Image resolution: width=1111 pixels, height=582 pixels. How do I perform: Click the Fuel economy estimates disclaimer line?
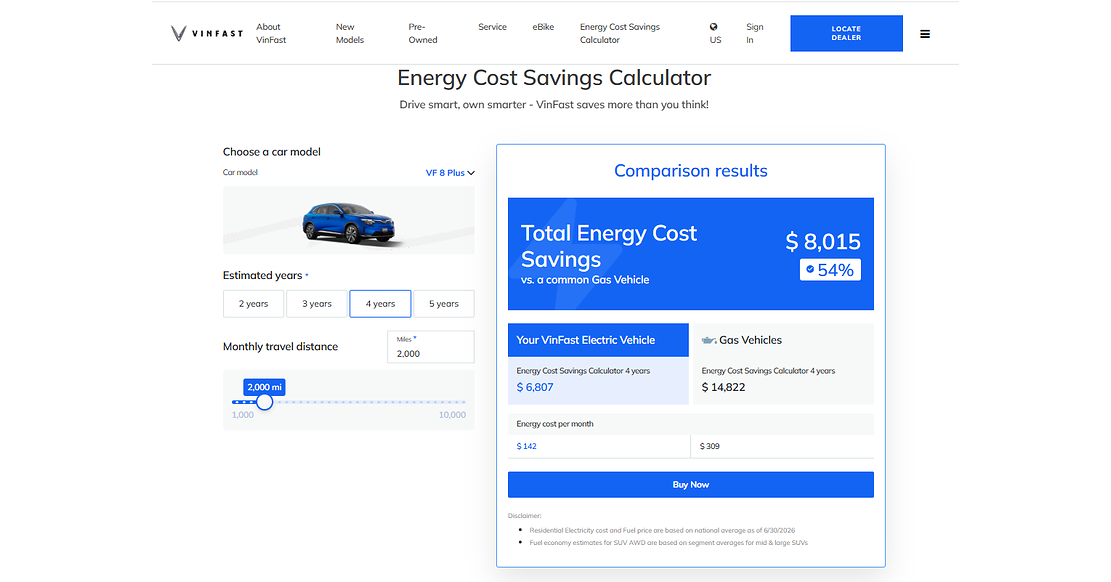668,543
